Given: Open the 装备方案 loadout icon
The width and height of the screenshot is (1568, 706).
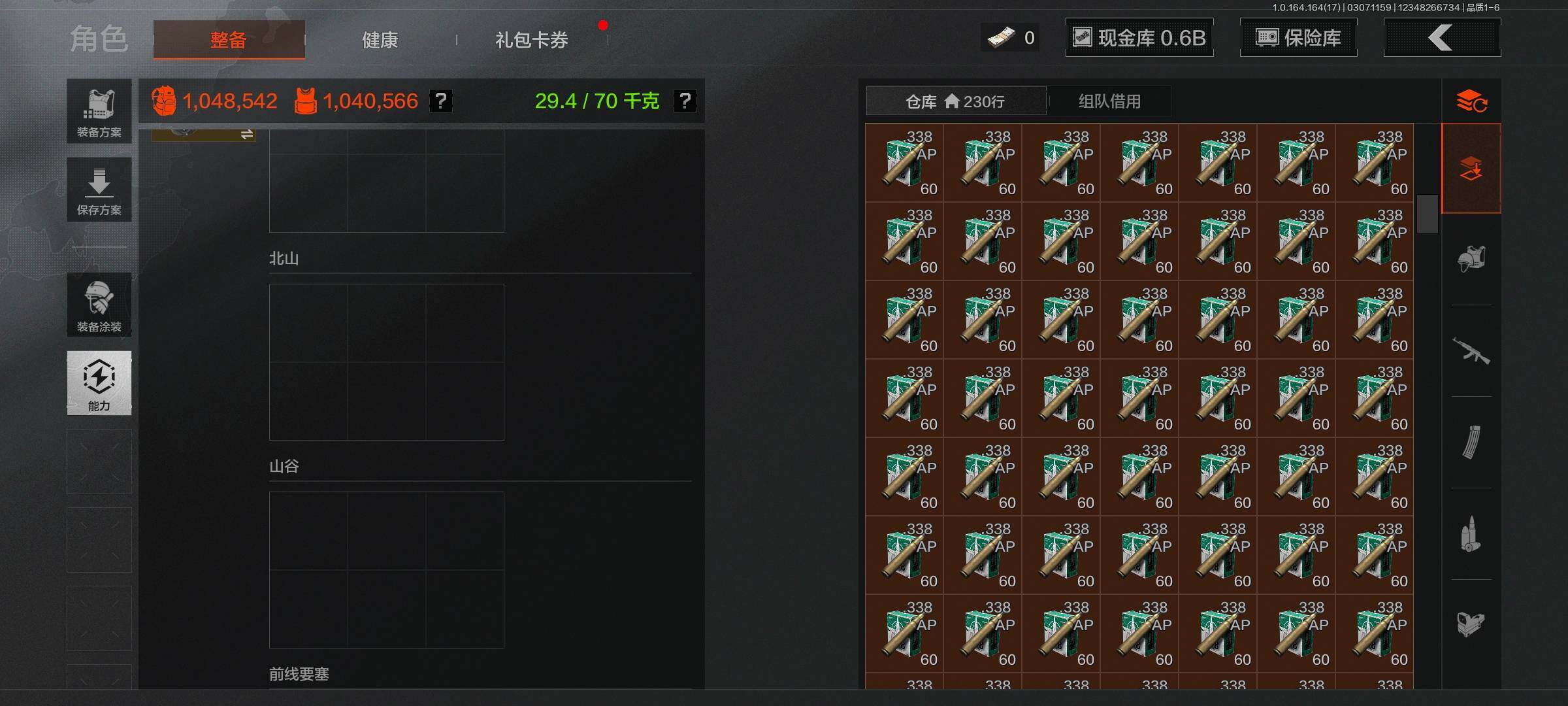Looking at the screenshot, I should click(99, 111).
